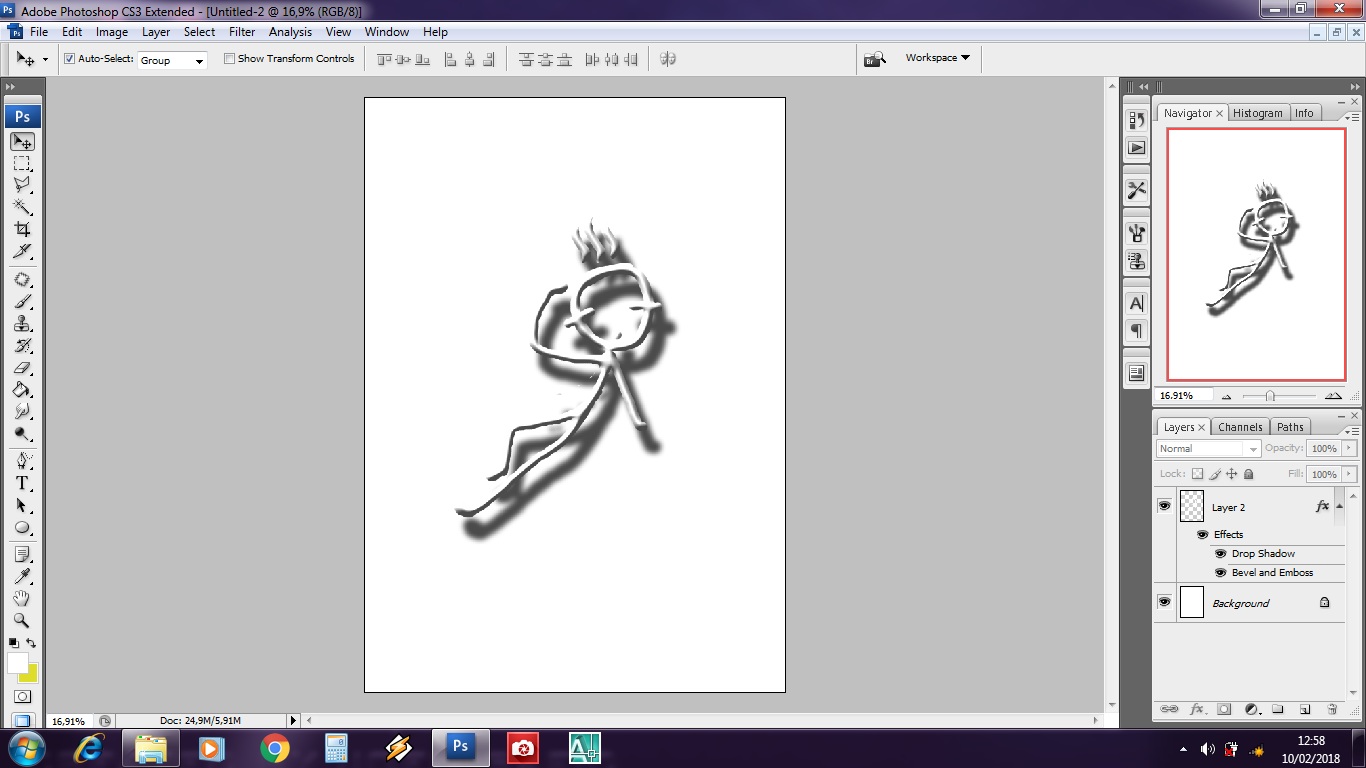1366x768 pixels.
Task: Toggle Drop Shadow effect visibility
Action: 1220,553
